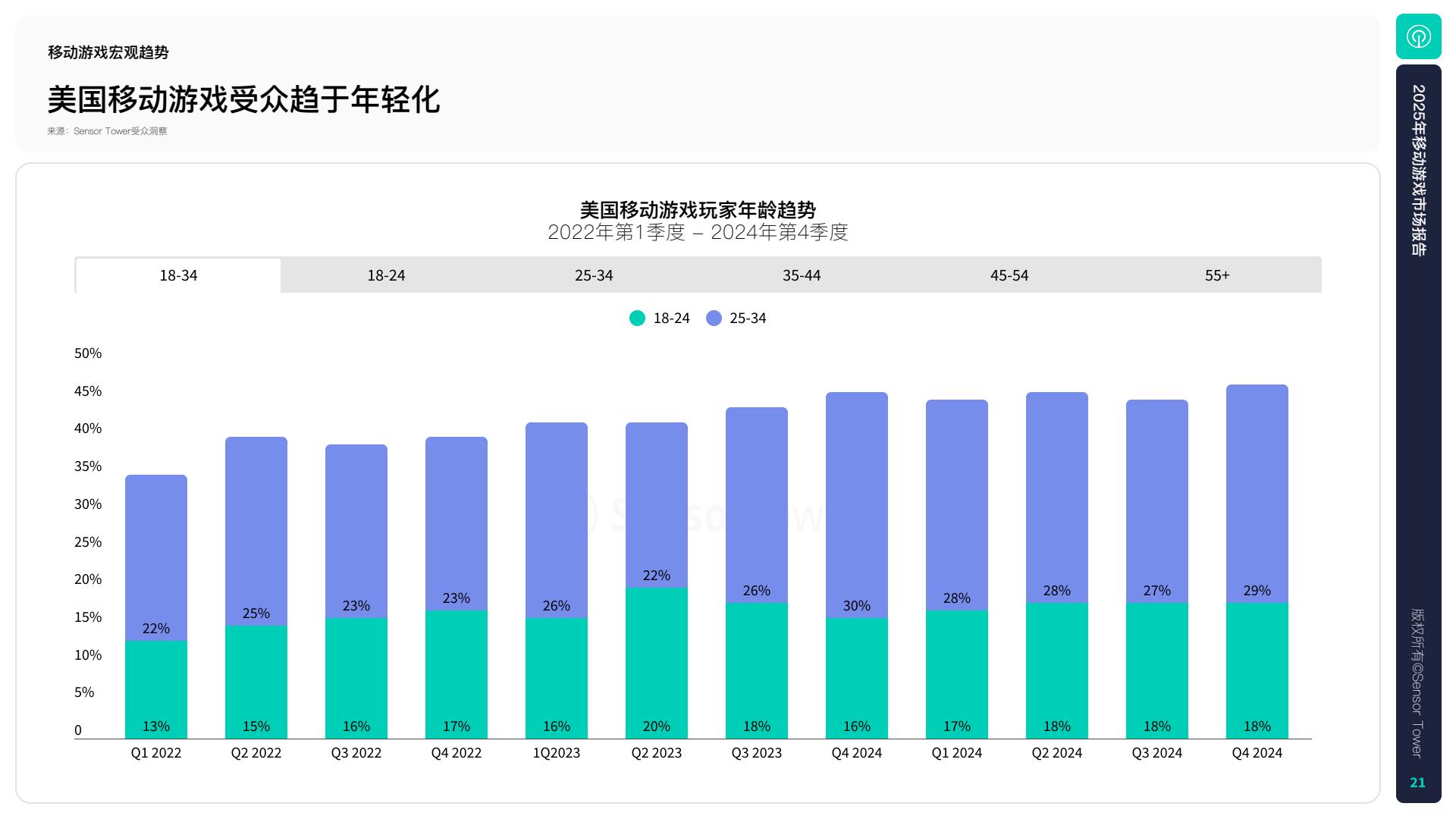
Task: Click the 25-34 legend label
Action: (x=748, y=318)
